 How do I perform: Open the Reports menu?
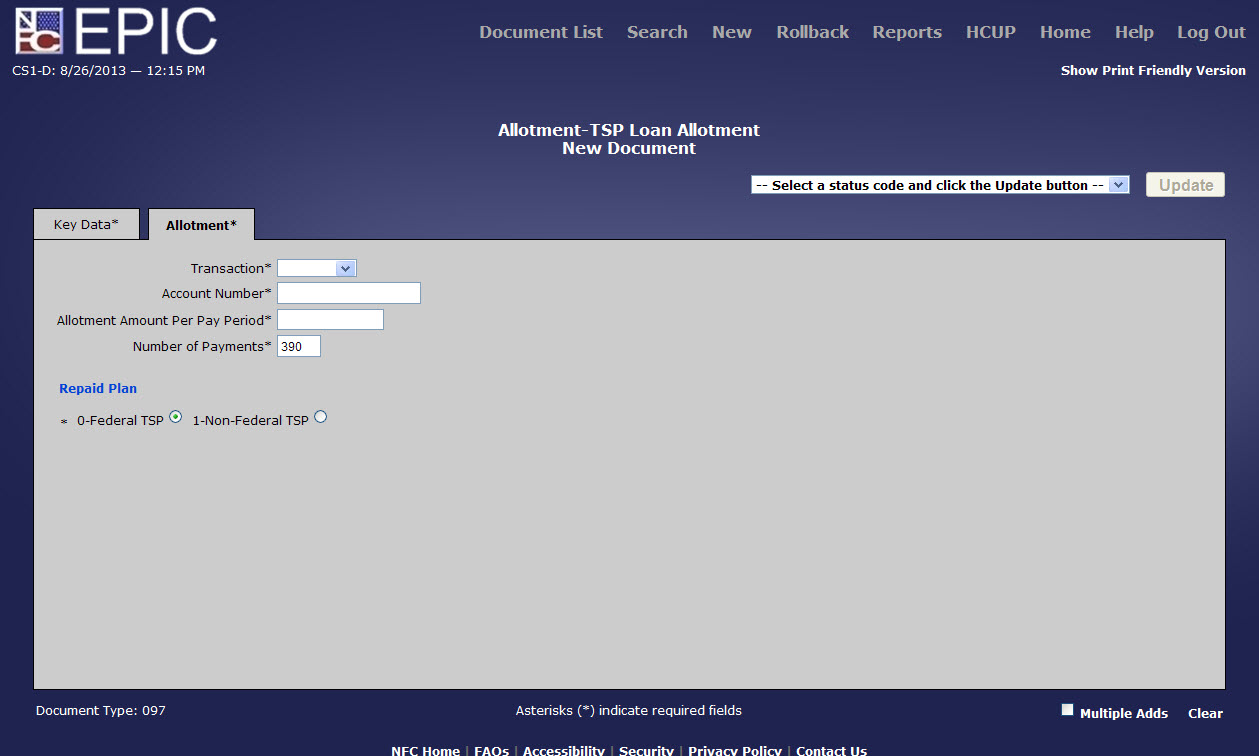(x=906, y=32)
